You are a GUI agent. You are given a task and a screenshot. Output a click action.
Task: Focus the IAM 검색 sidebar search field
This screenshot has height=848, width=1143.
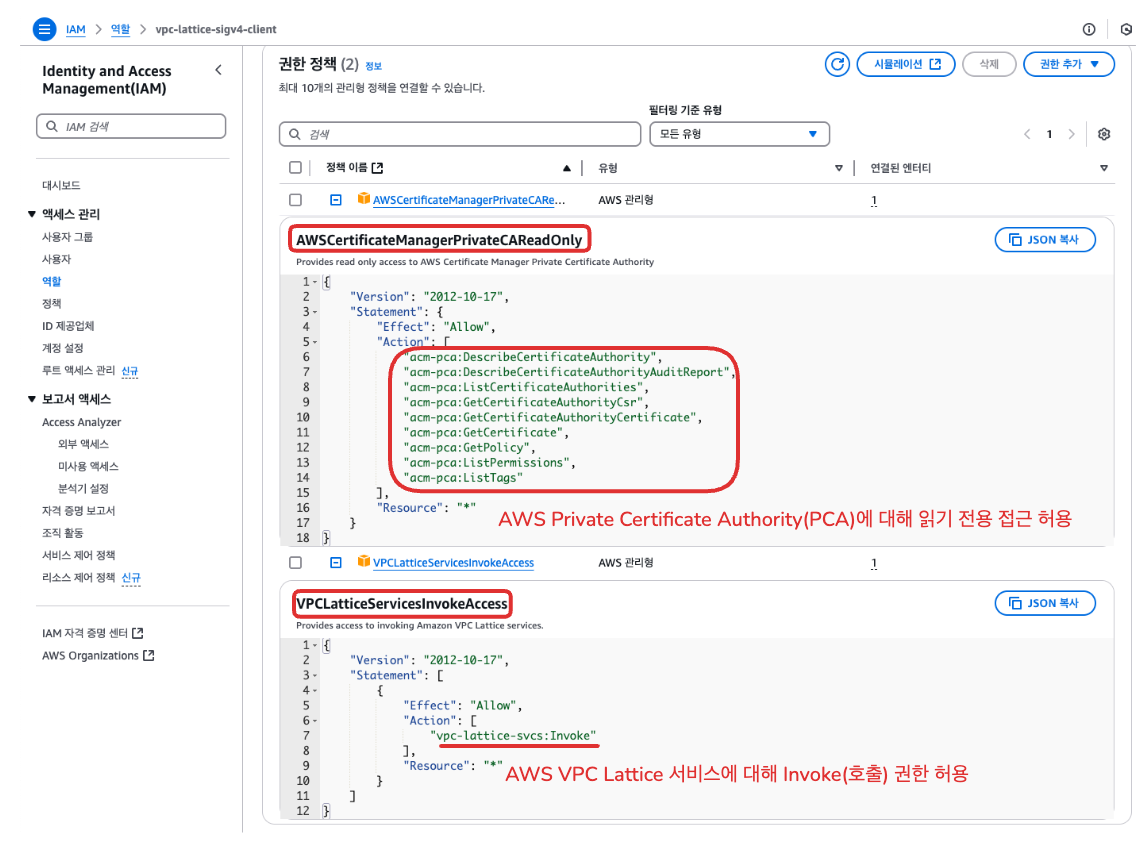(131, 126)
